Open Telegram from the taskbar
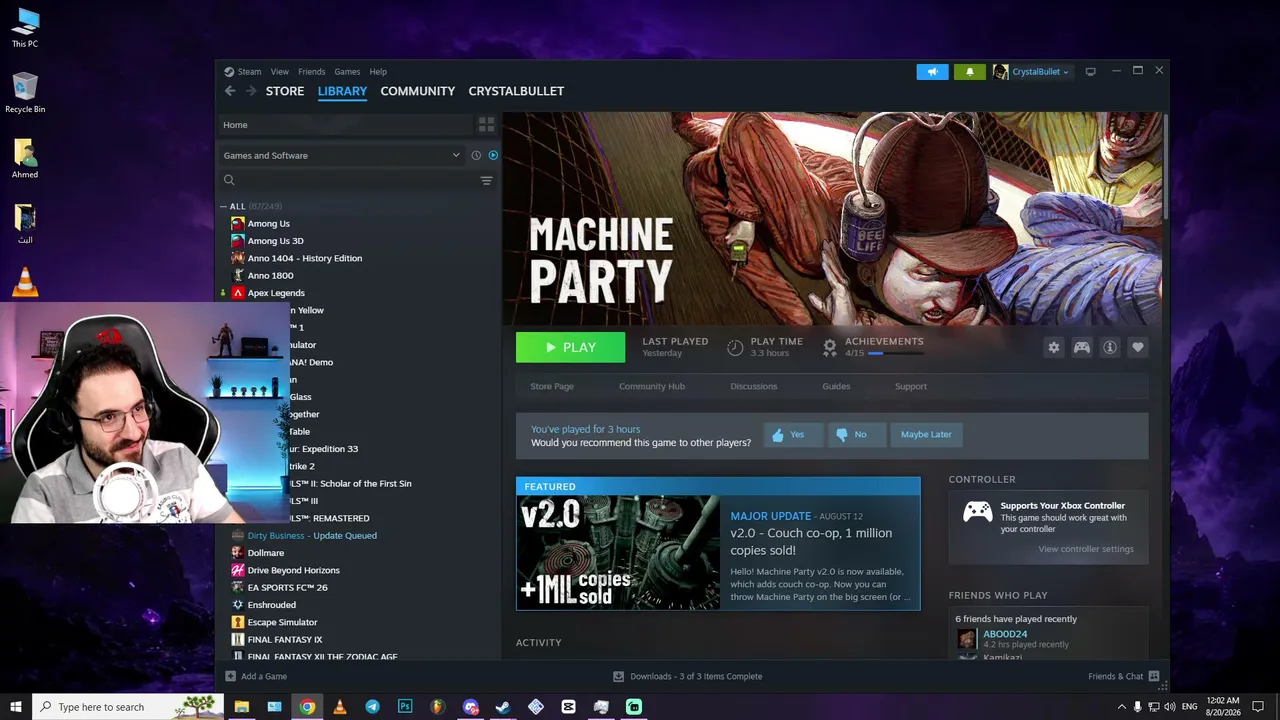Screen dimensions: 1280x720 372,707
